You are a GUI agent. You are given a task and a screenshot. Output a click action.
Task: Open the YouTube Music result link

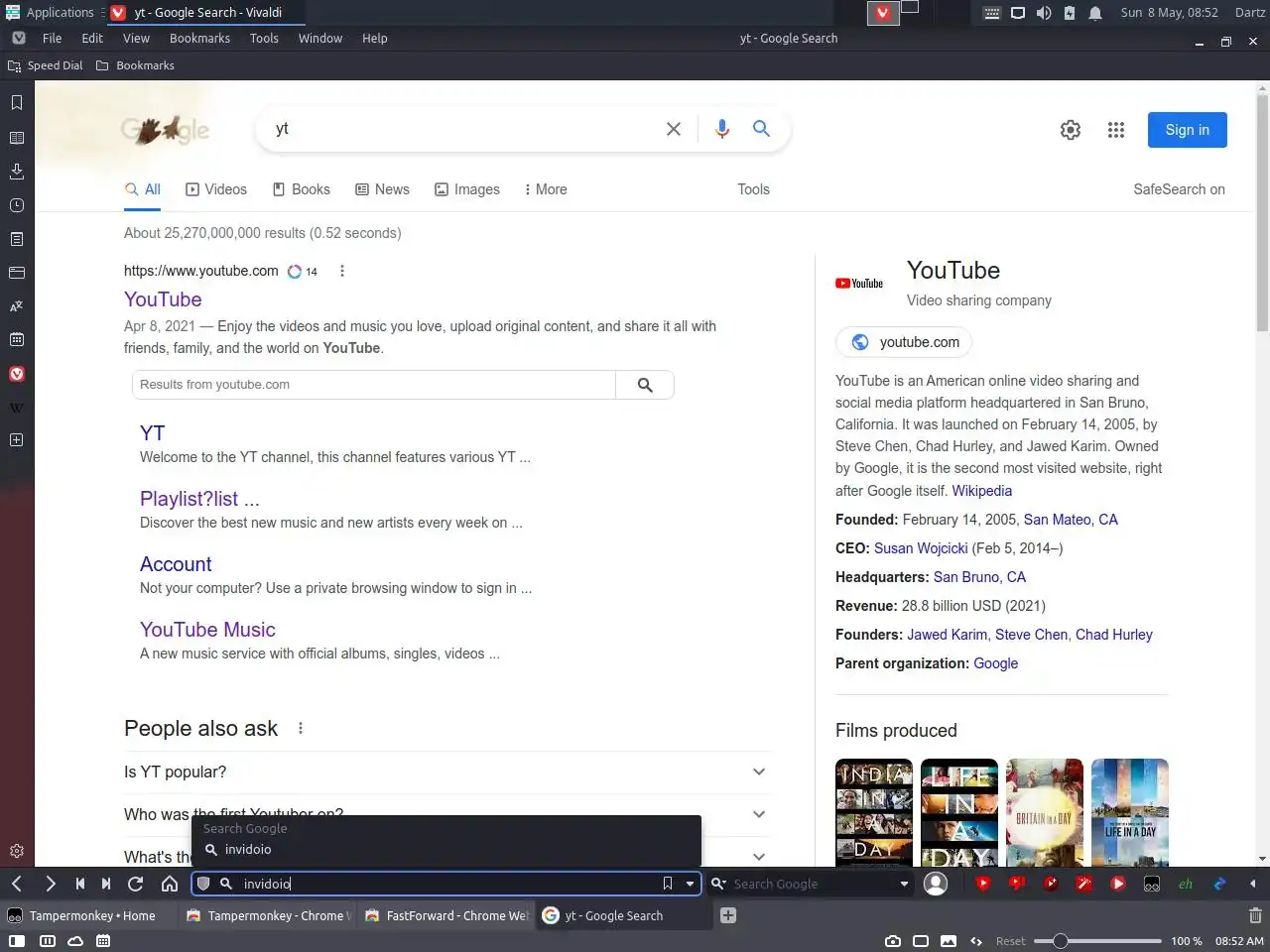pos(207,630)
